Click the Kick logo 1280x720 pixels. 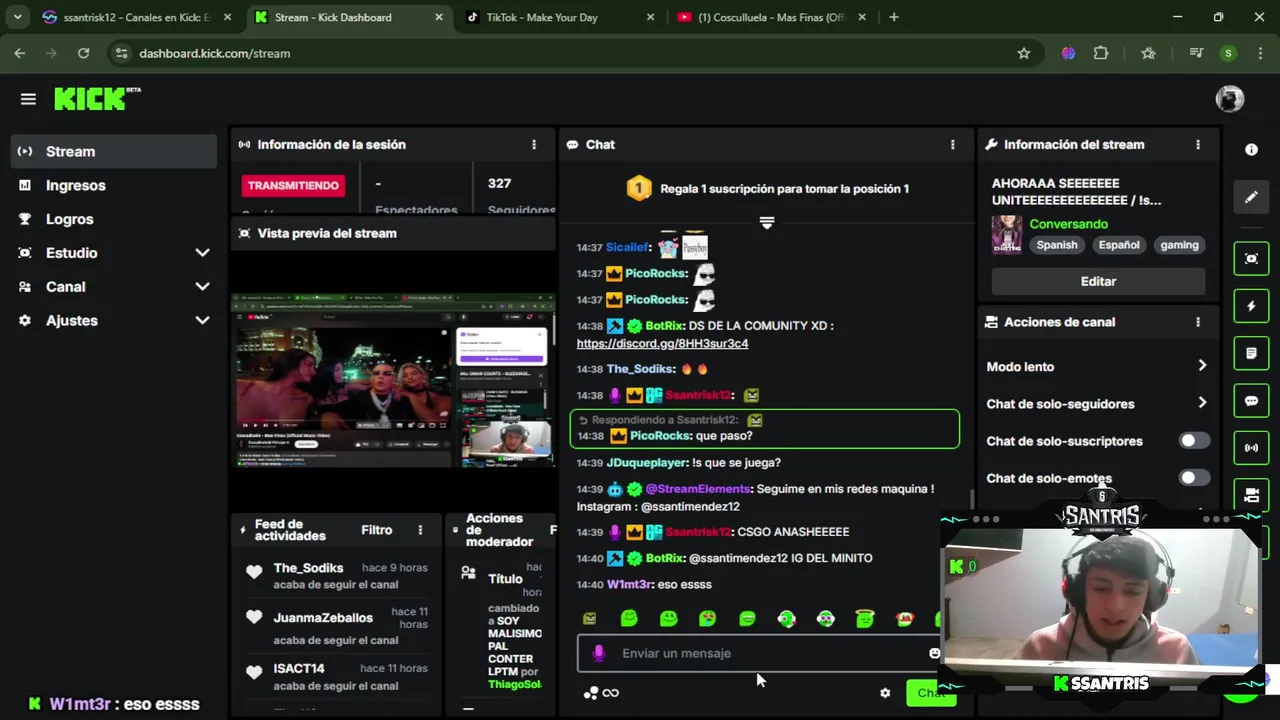pos(96,98)
